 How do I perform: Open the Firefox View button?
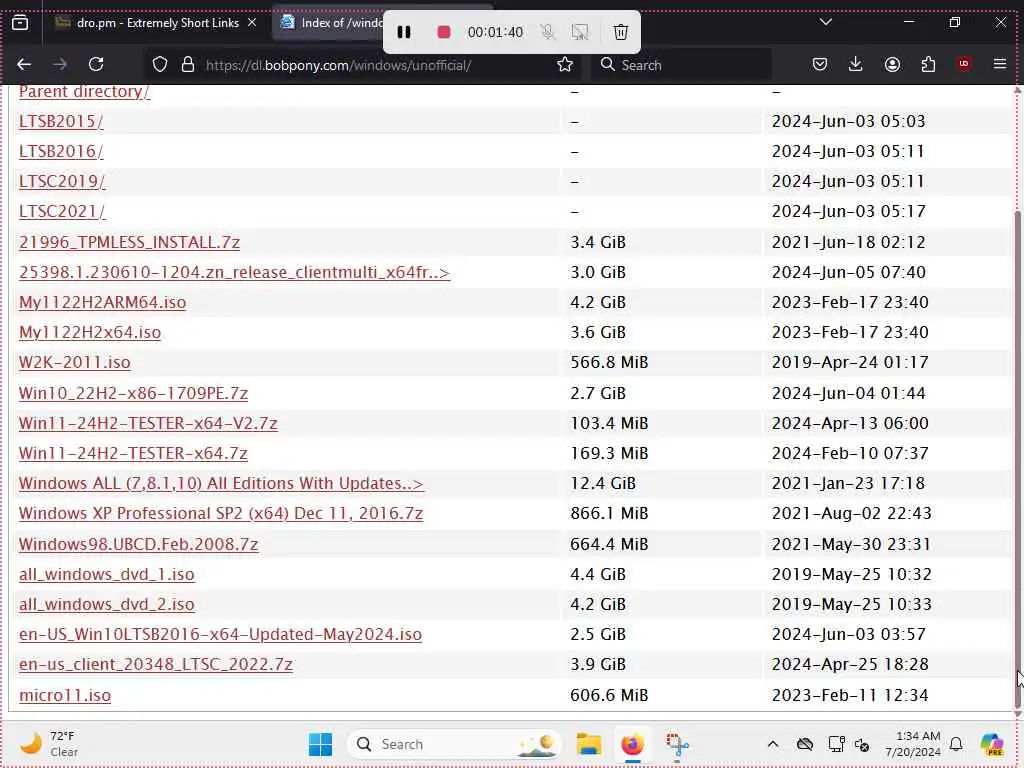point(20,23)
